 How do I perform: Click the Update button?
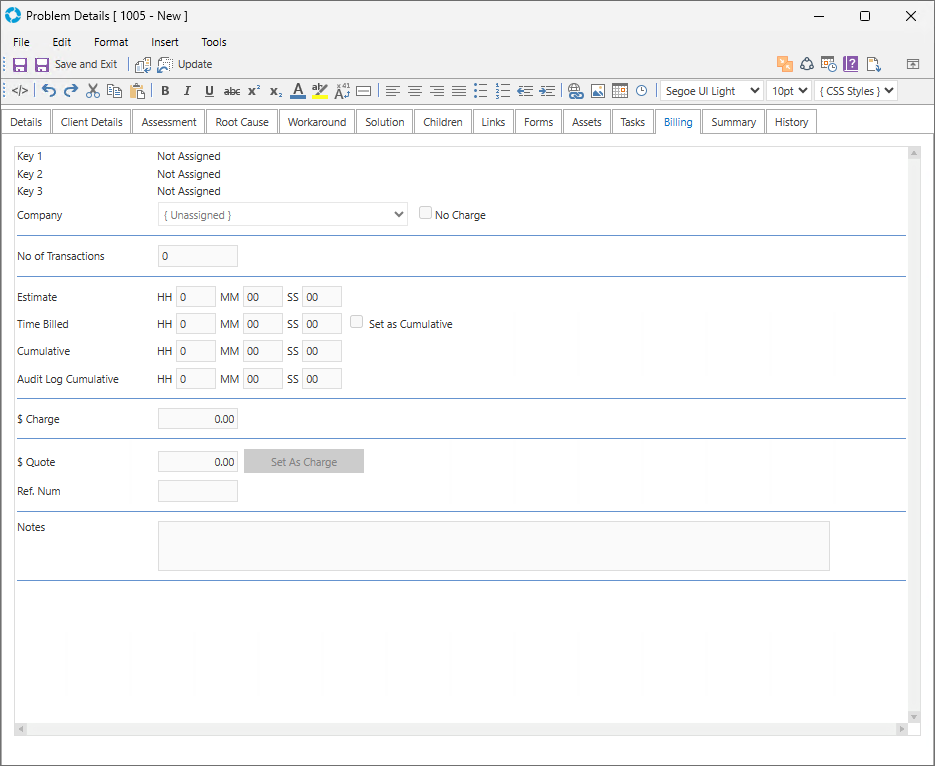point(185,64)
